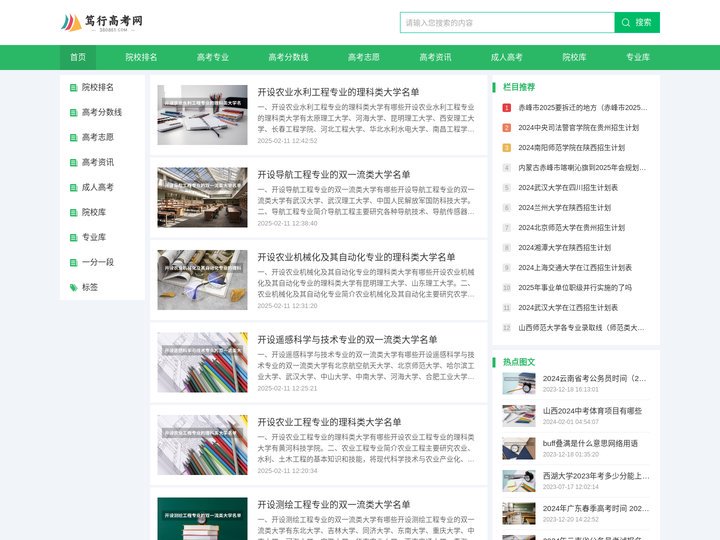Click the icon beside sidebar 高考分数线

coord(73,112)
